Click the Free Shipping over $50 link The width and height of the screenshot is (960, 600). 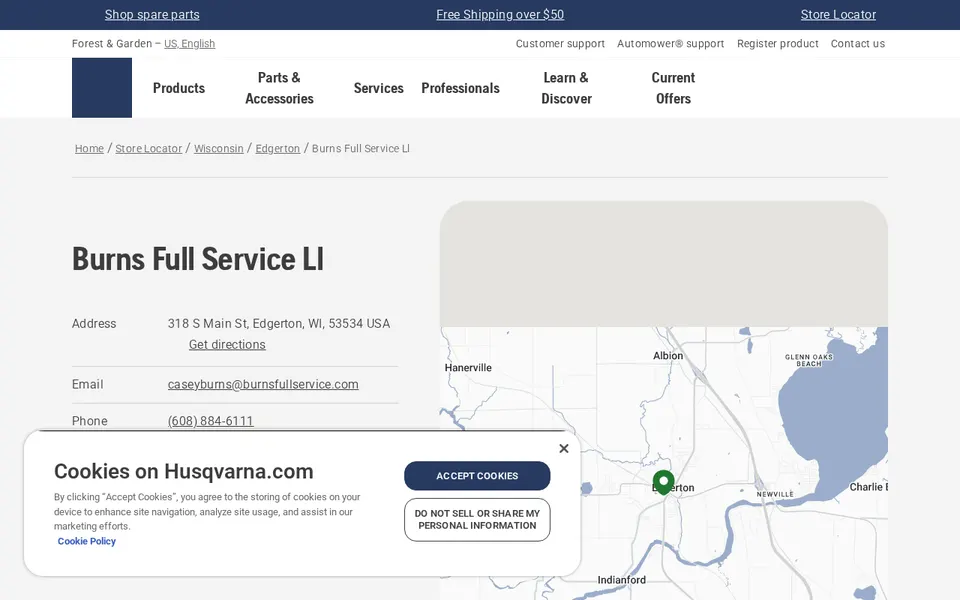pyautogui.click(x=500, y=15)
